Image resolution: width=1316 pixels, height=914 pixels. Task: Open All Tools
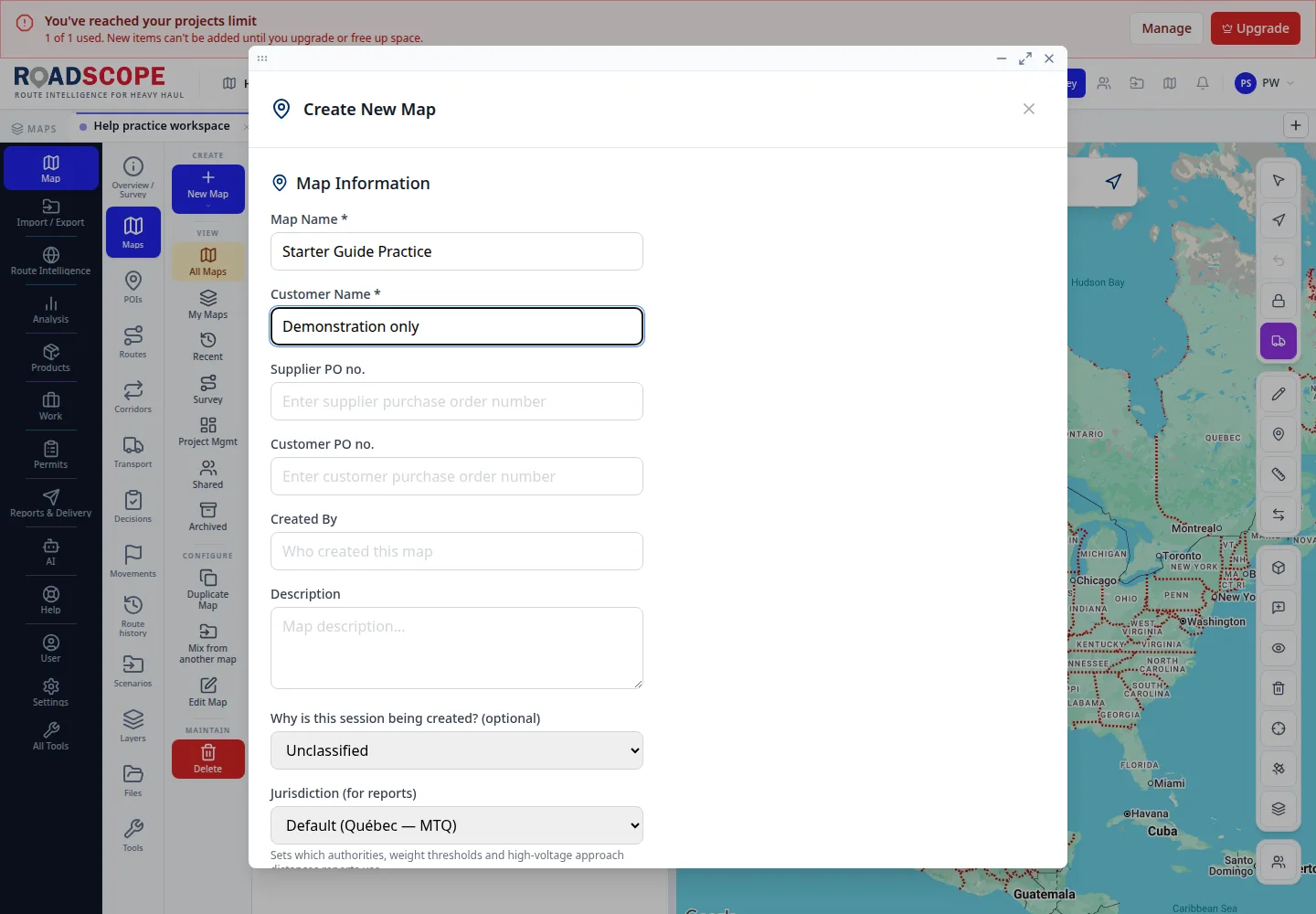pyautogui.click(x=50, y=737)
